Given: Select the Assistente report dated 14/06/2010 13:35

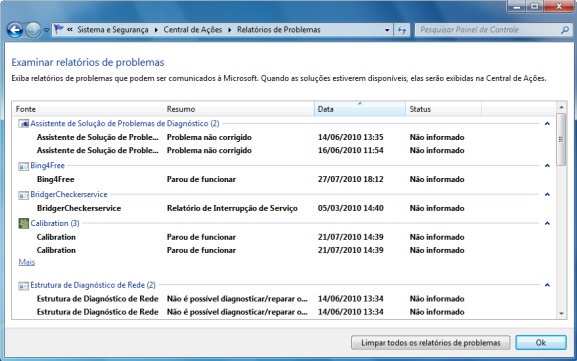Looking at the screenshot, I should [x=283, y=137].
